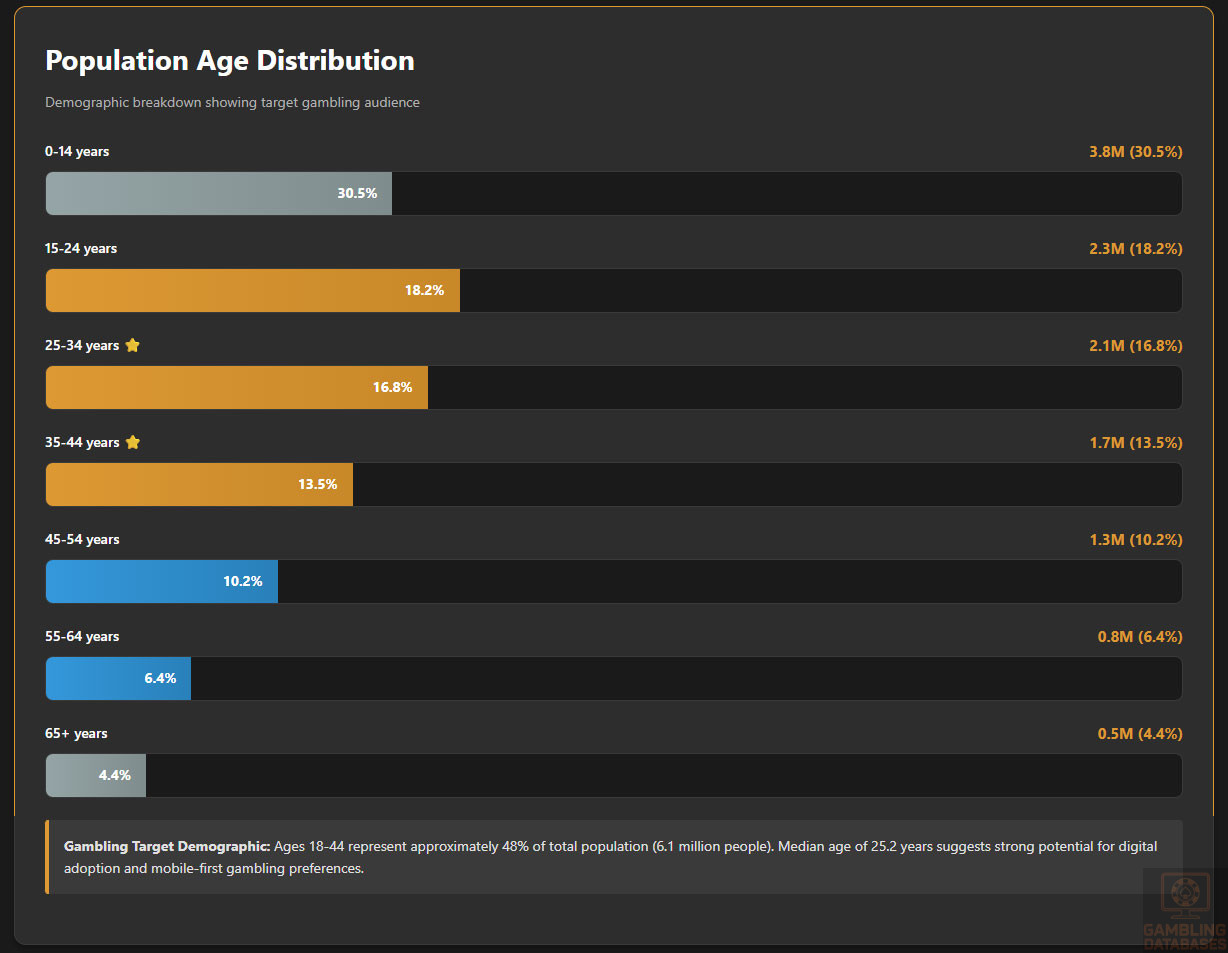Click the 0.5M (4.4%) value label
Screen dimensions: 1228x953
pyautogui.click(x=1139, y=734)
